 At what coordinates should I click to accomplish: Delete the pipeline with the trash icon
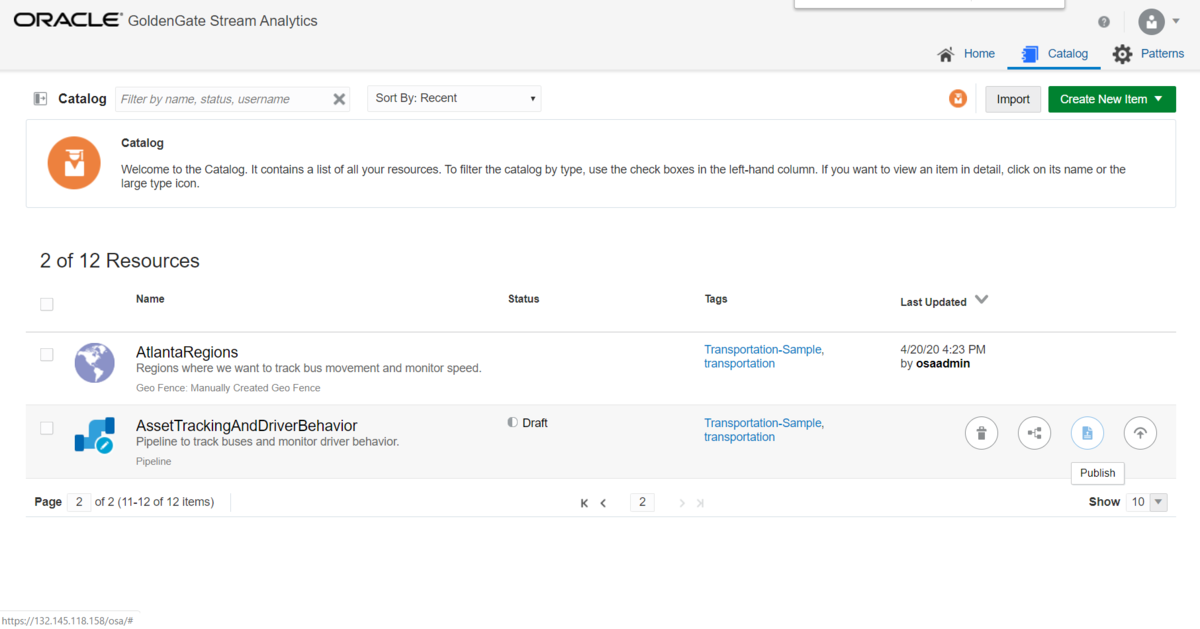pyautogui.click(x=982, y=433)
